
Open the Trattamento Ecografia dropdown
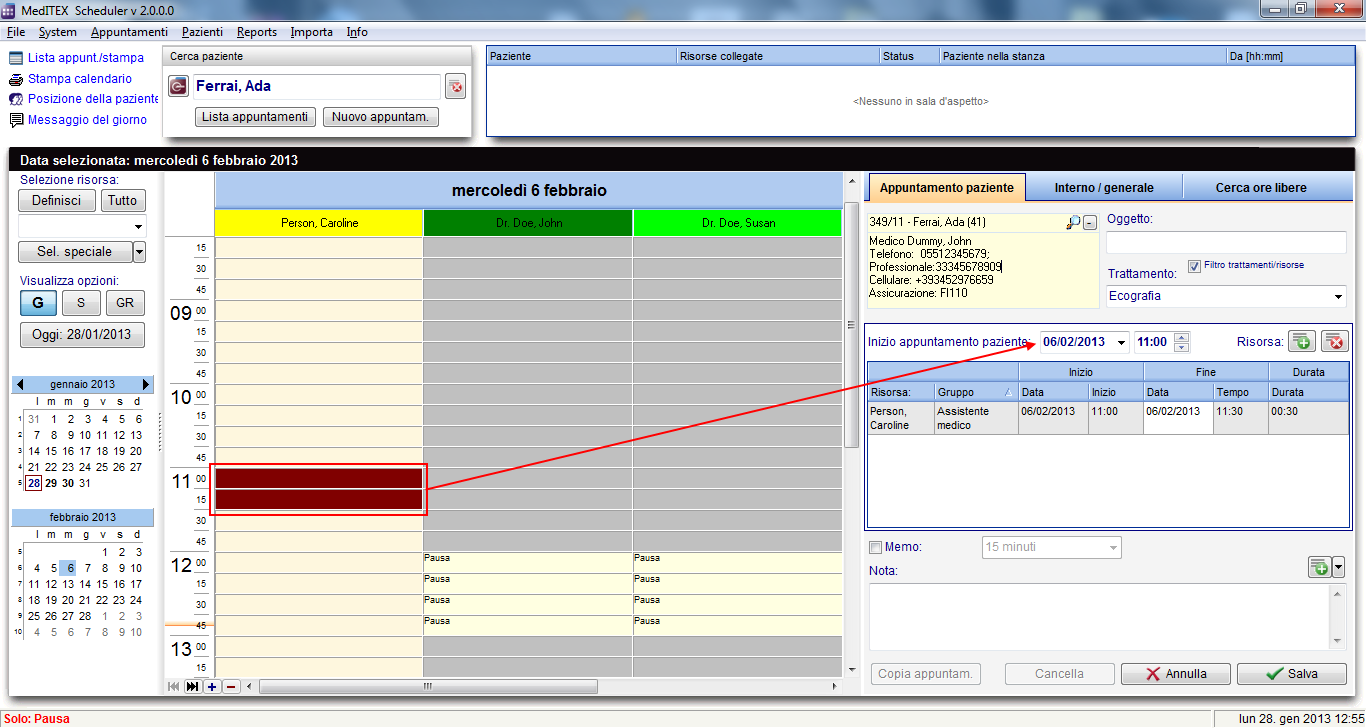tap(1339, 297)
